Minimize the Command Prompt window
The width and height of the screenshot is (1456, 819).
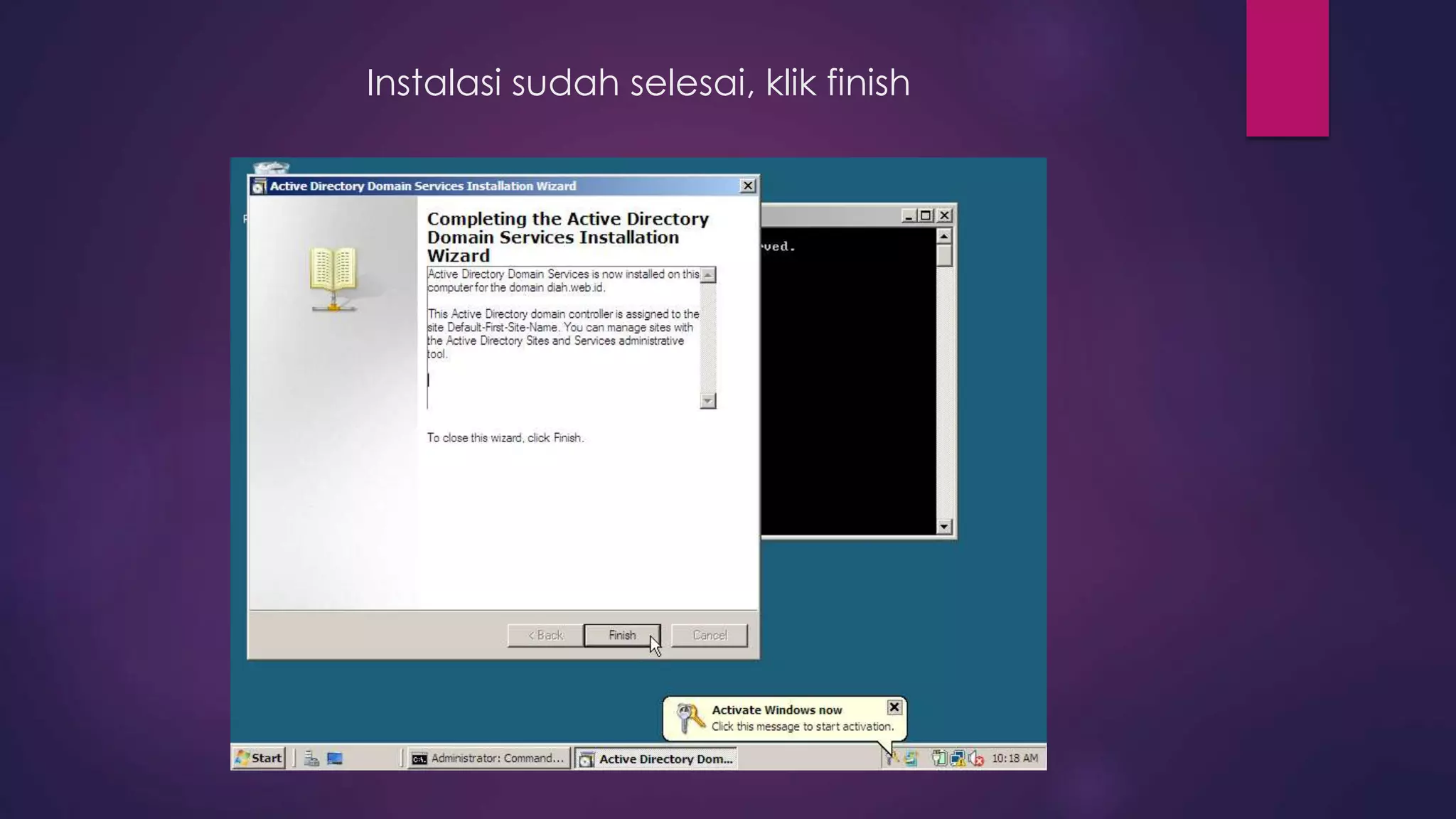pos(908,215)
